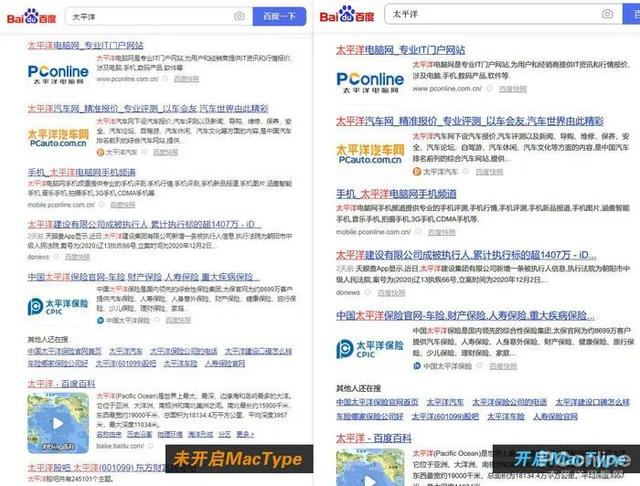Open 太平洋汽车网_精准报价 result on right page
The image size is (640, 486).
(x=470, y=121)
